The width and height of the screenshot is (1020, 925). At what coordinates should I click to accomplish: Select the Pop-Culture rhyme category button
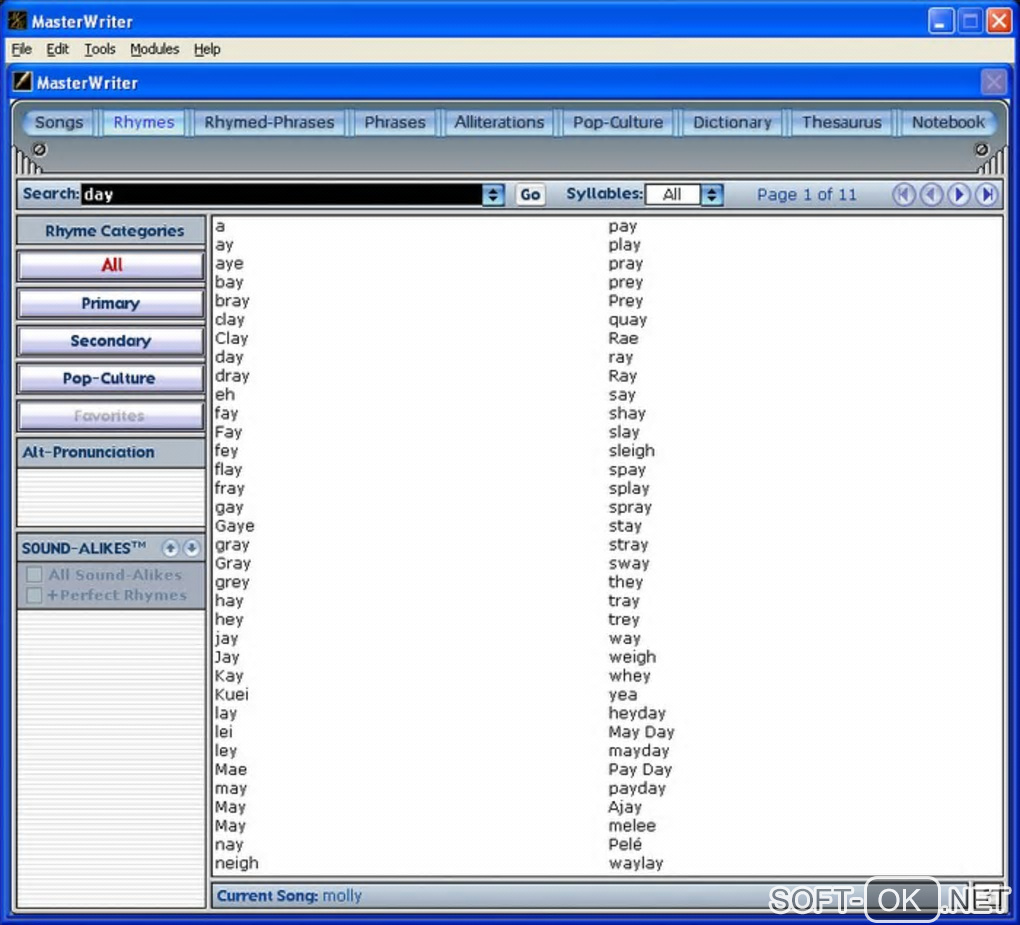coord(111,378)
